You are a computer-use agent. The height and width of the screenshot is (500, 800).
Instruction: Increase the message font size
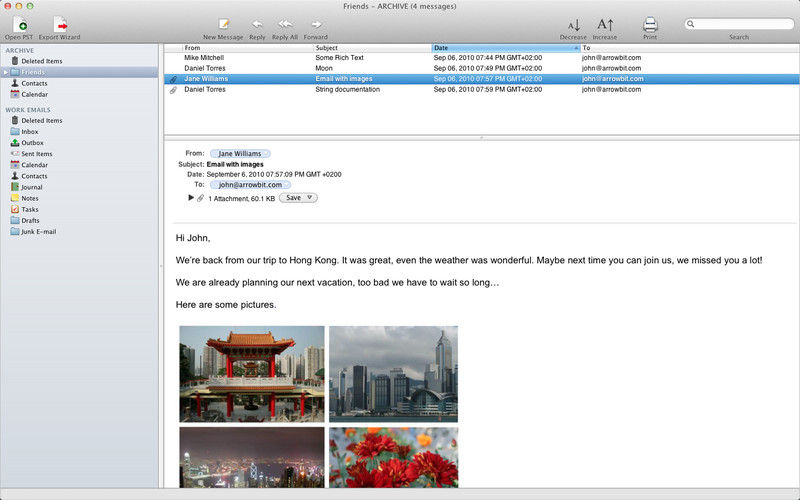[x=605, y=24]
